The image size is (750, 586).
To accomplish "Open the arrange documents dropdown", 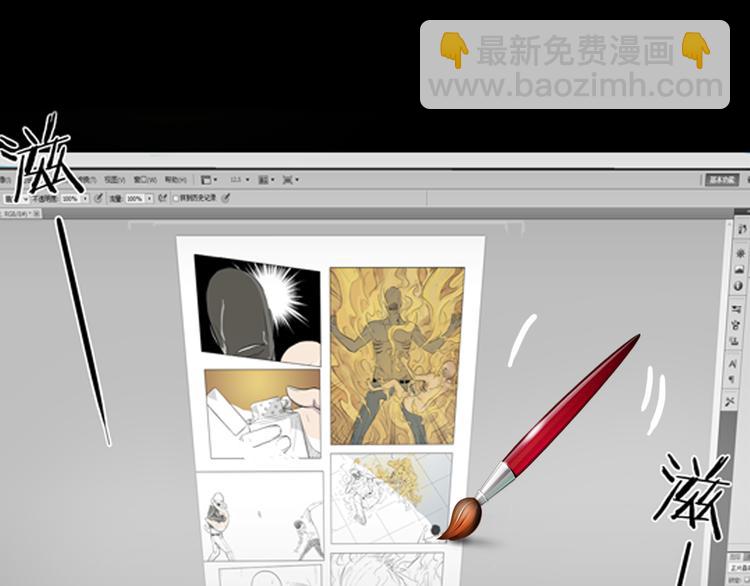I will tap(266, 180).
